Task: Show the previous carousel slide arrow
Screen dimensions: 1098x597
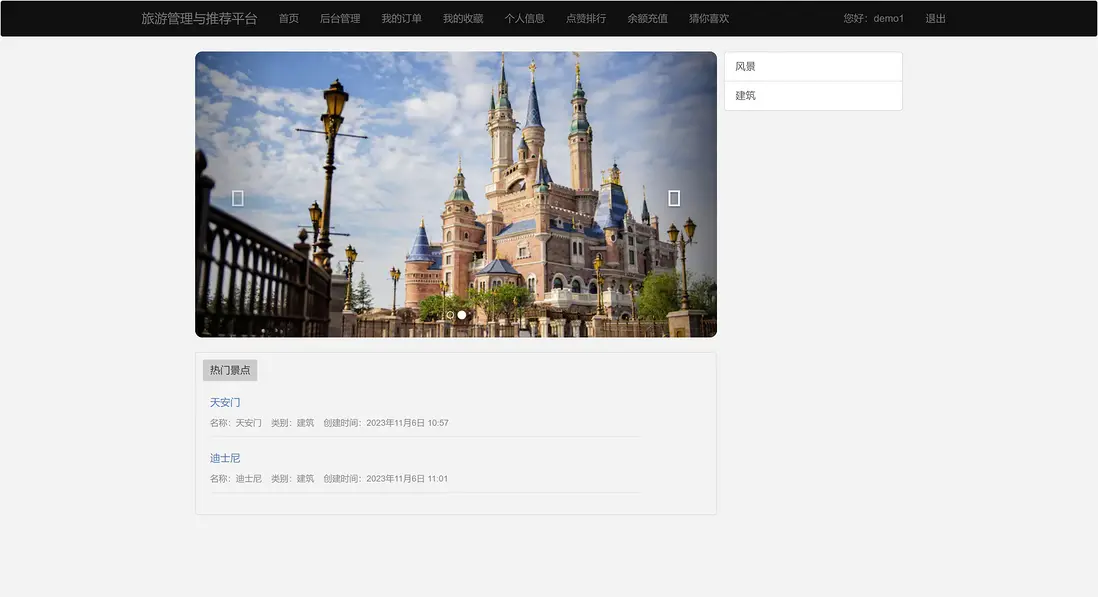Action: pyautogui.click(x=237, y=198)
